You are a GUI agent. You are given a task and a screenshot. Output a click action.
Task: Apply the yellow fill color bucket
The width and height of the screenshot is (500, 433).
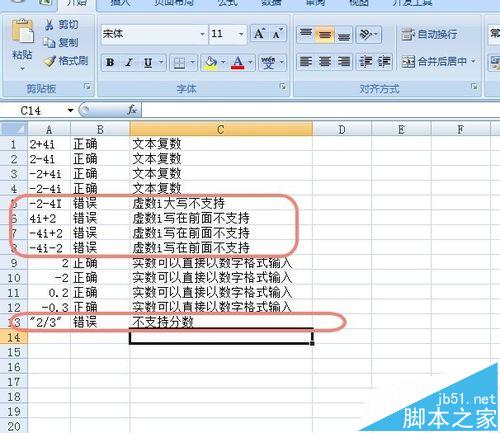[211, 62]
